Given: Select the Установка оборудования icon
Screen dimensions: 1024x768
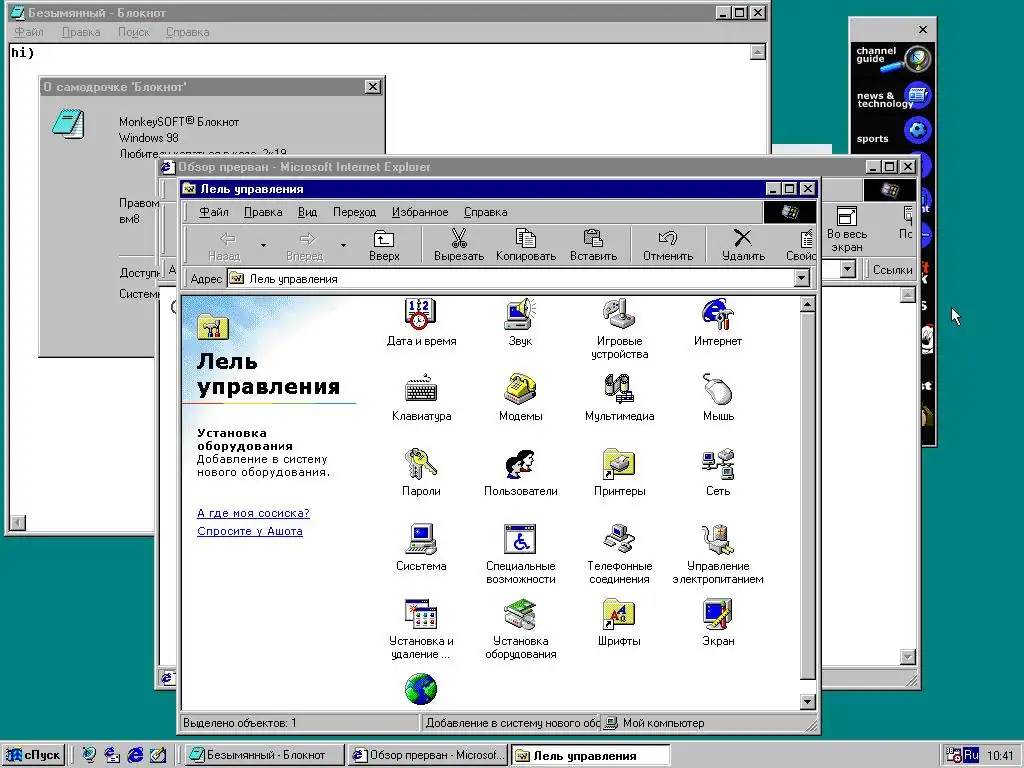Looking at the screenshot, I should (520, 630).
